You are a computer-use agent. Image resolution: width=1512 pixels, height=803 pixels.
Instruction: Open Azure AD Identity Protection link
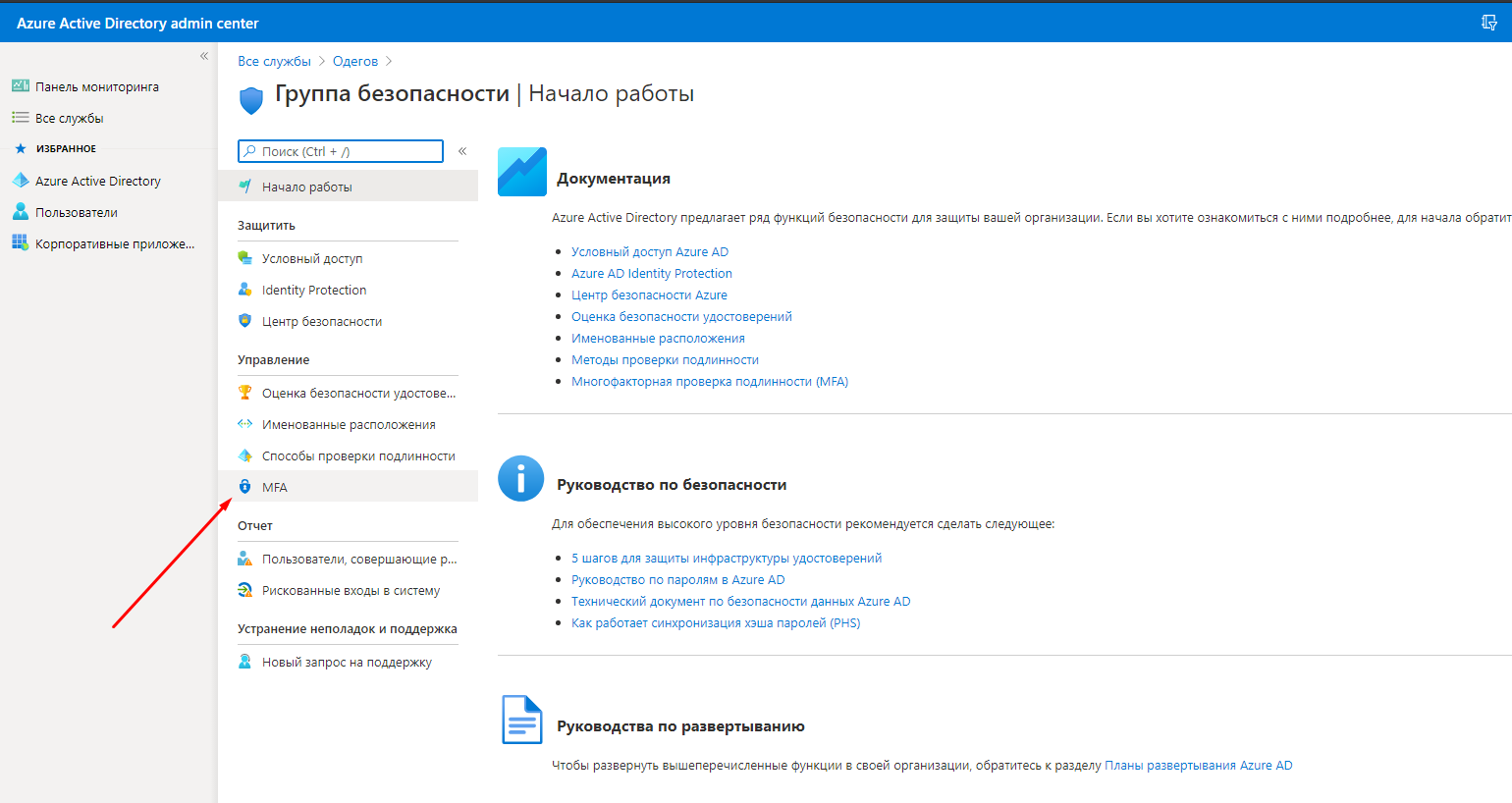tap(652, 273)
